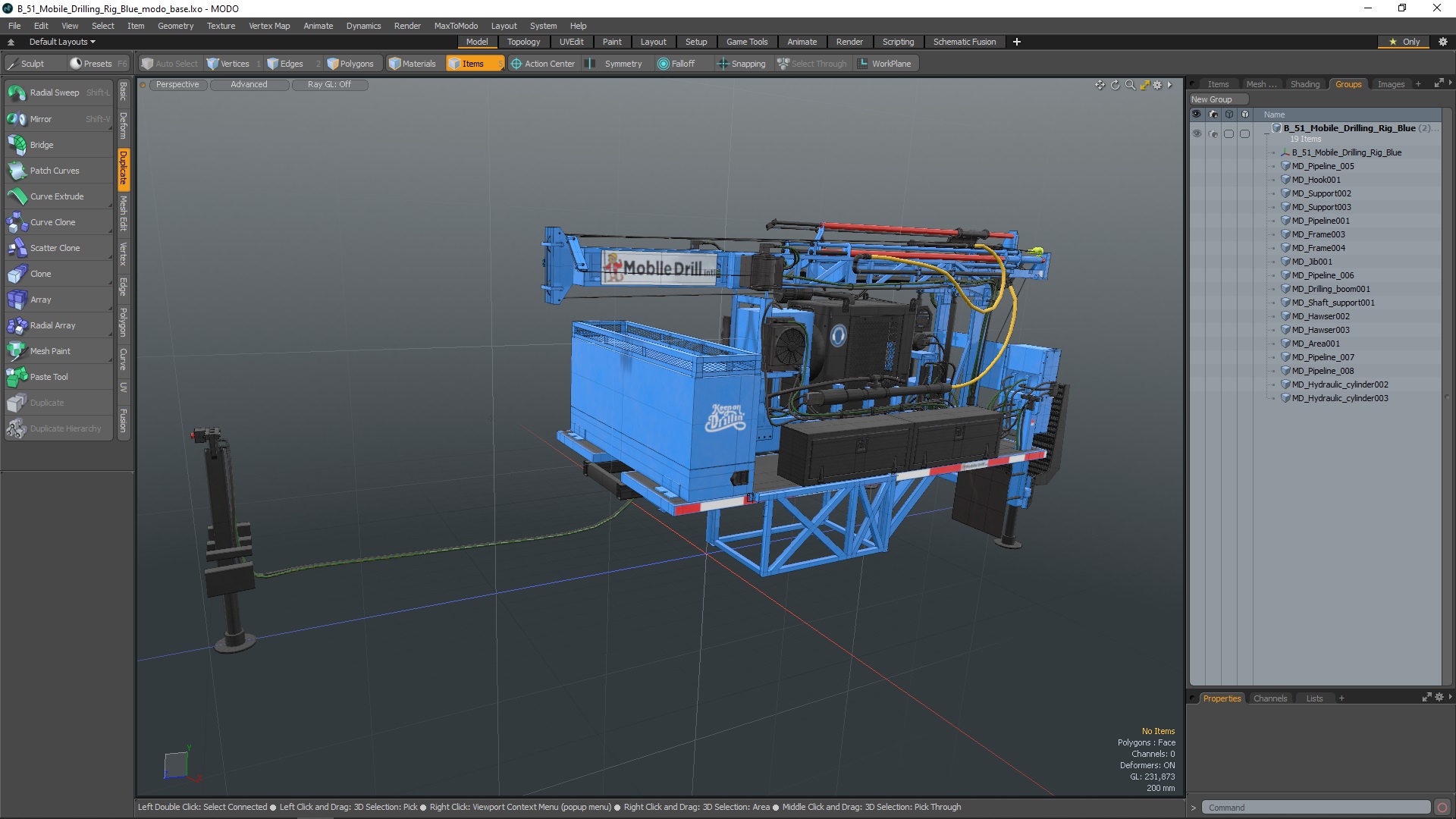
Task: Activate the Clone tool
Action: (x=58, y=274)
